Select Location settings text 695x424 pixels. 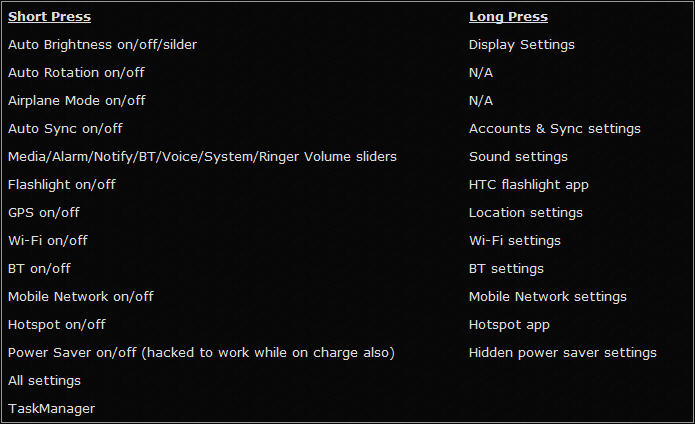click(x=526, y=213)
